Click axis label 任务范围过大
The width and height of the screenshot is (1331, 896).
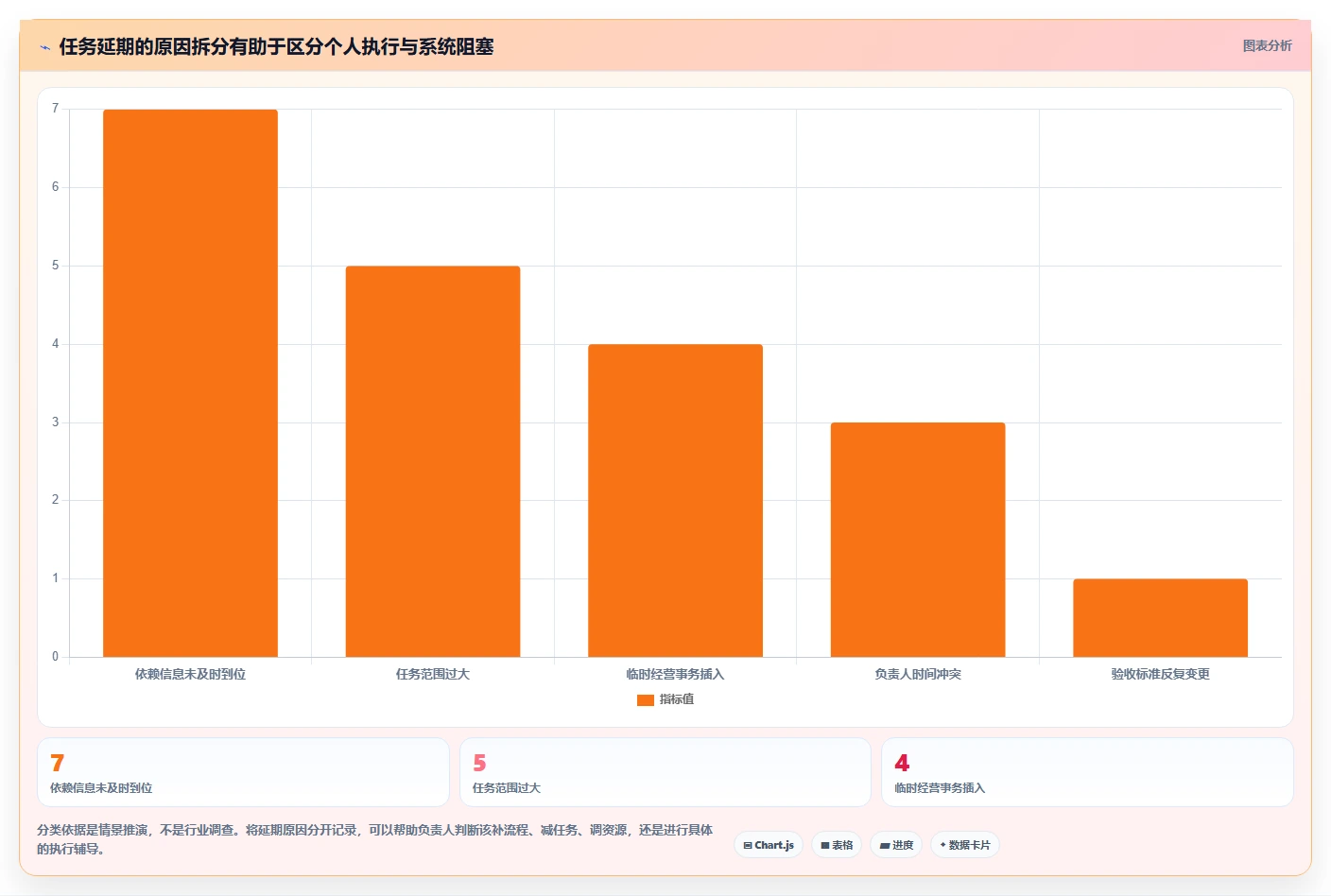[x=433, y=674]
